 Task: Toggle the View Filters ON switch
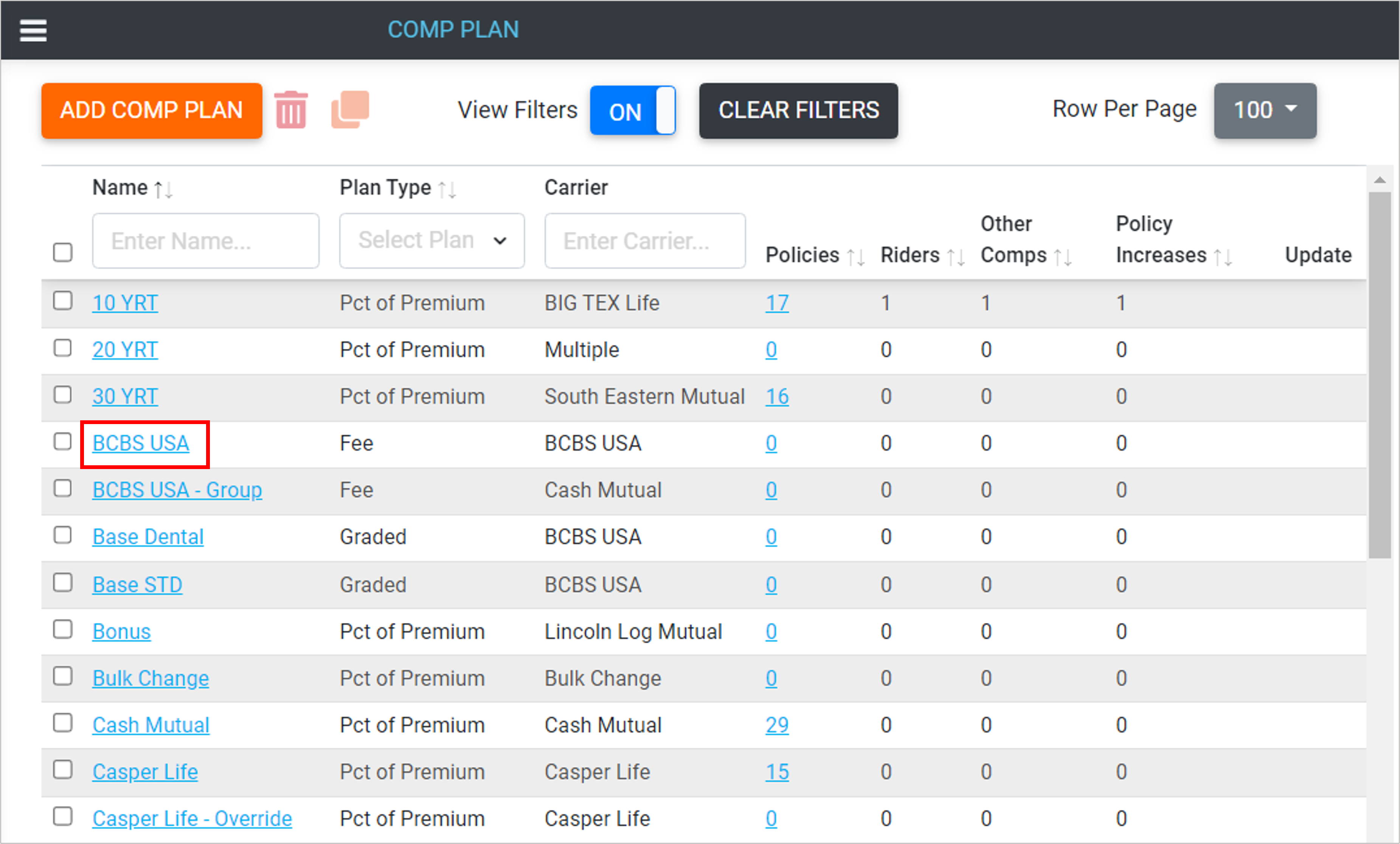632,111
